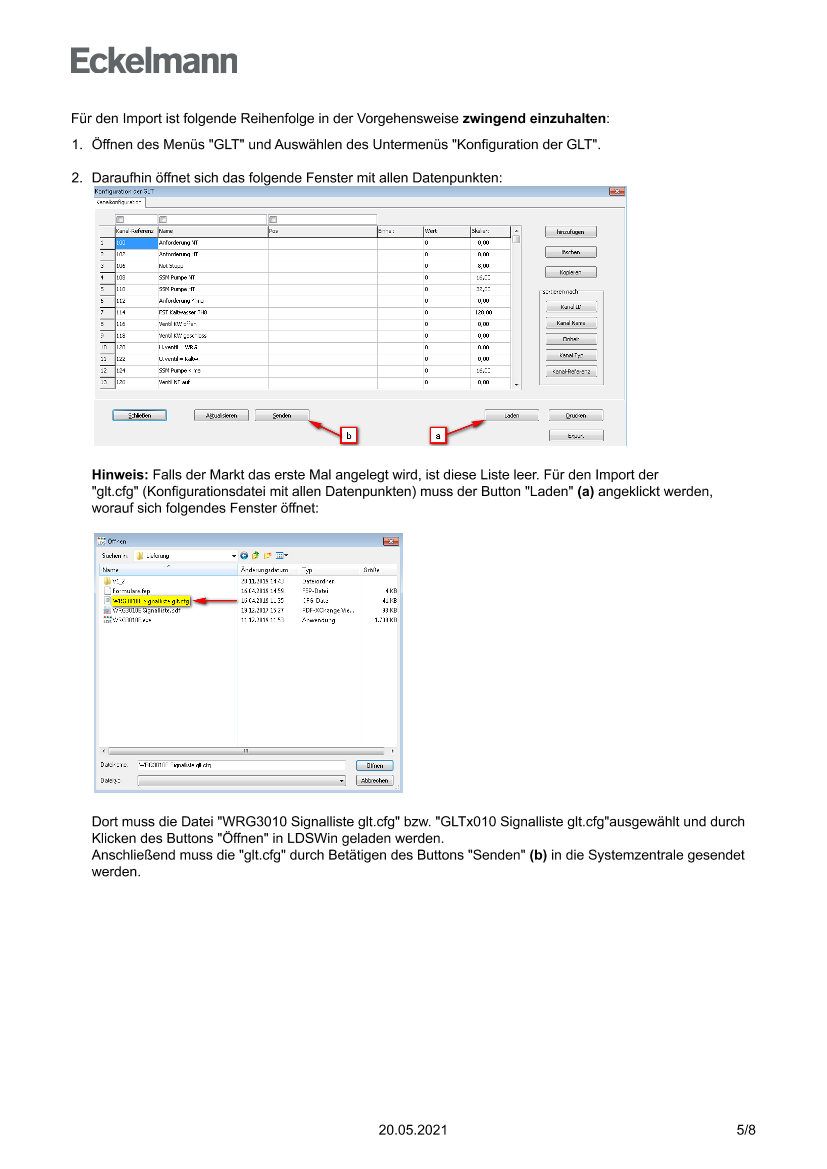
Task: Select the Kanalkonfiguration tab
Action: pyautogui.click(x=119, y=202)
